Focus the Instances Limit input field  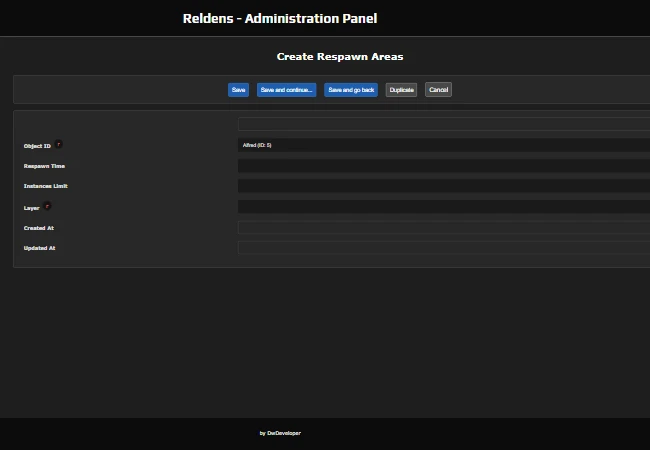tap(444, 186)
